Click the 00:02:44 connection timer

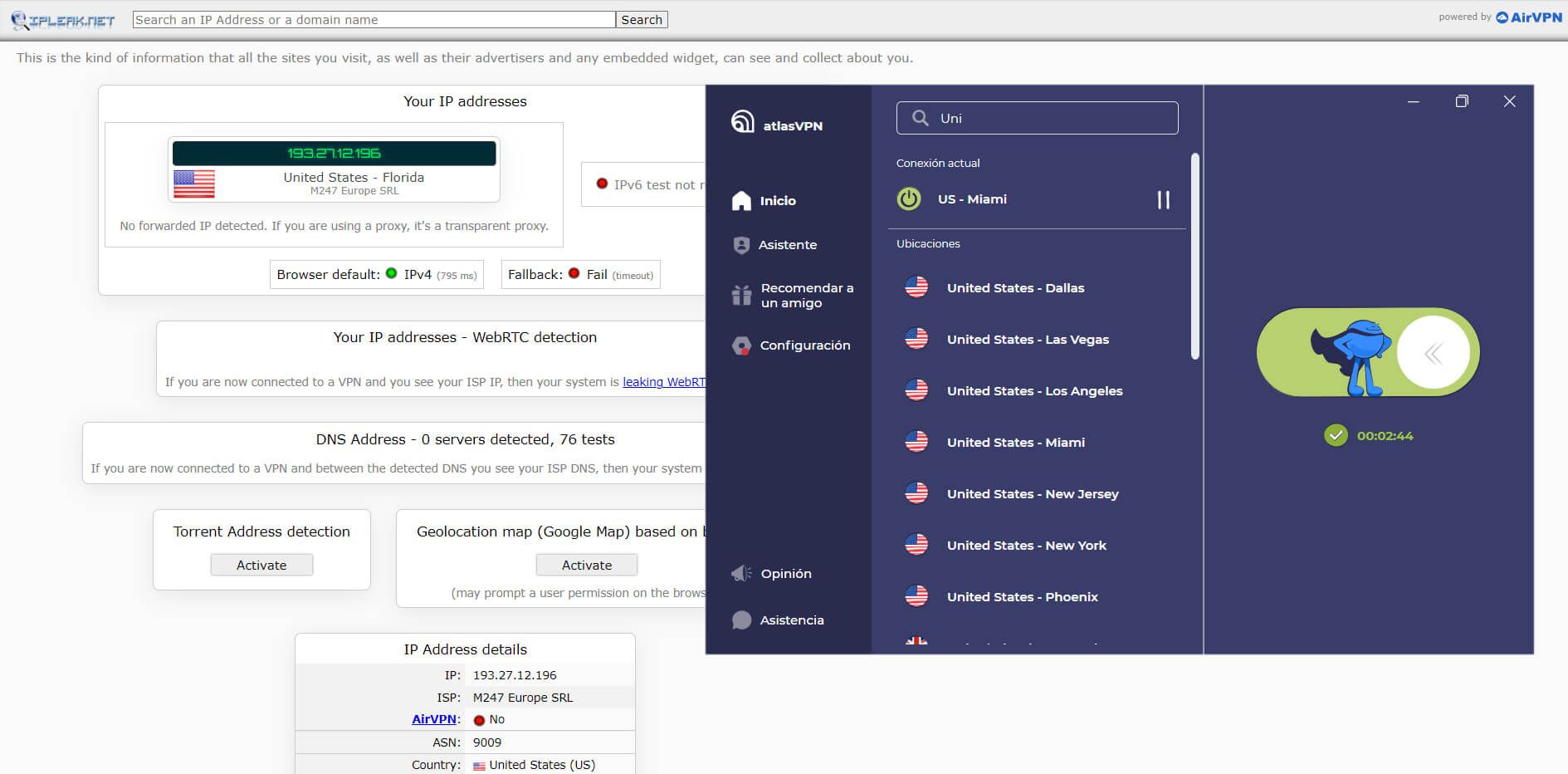[x=1385, y=436]
